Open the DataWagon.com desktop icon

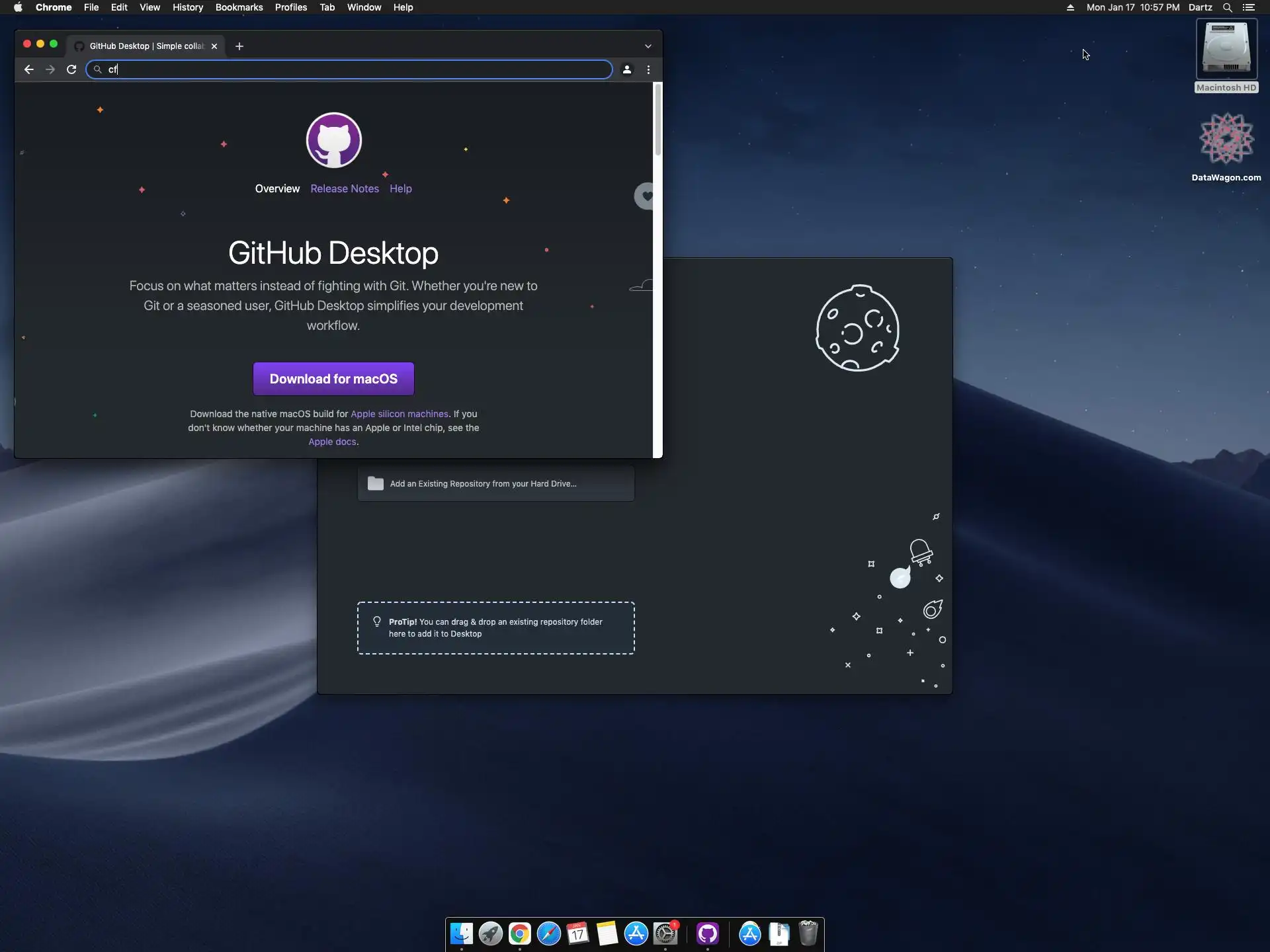1226,139
